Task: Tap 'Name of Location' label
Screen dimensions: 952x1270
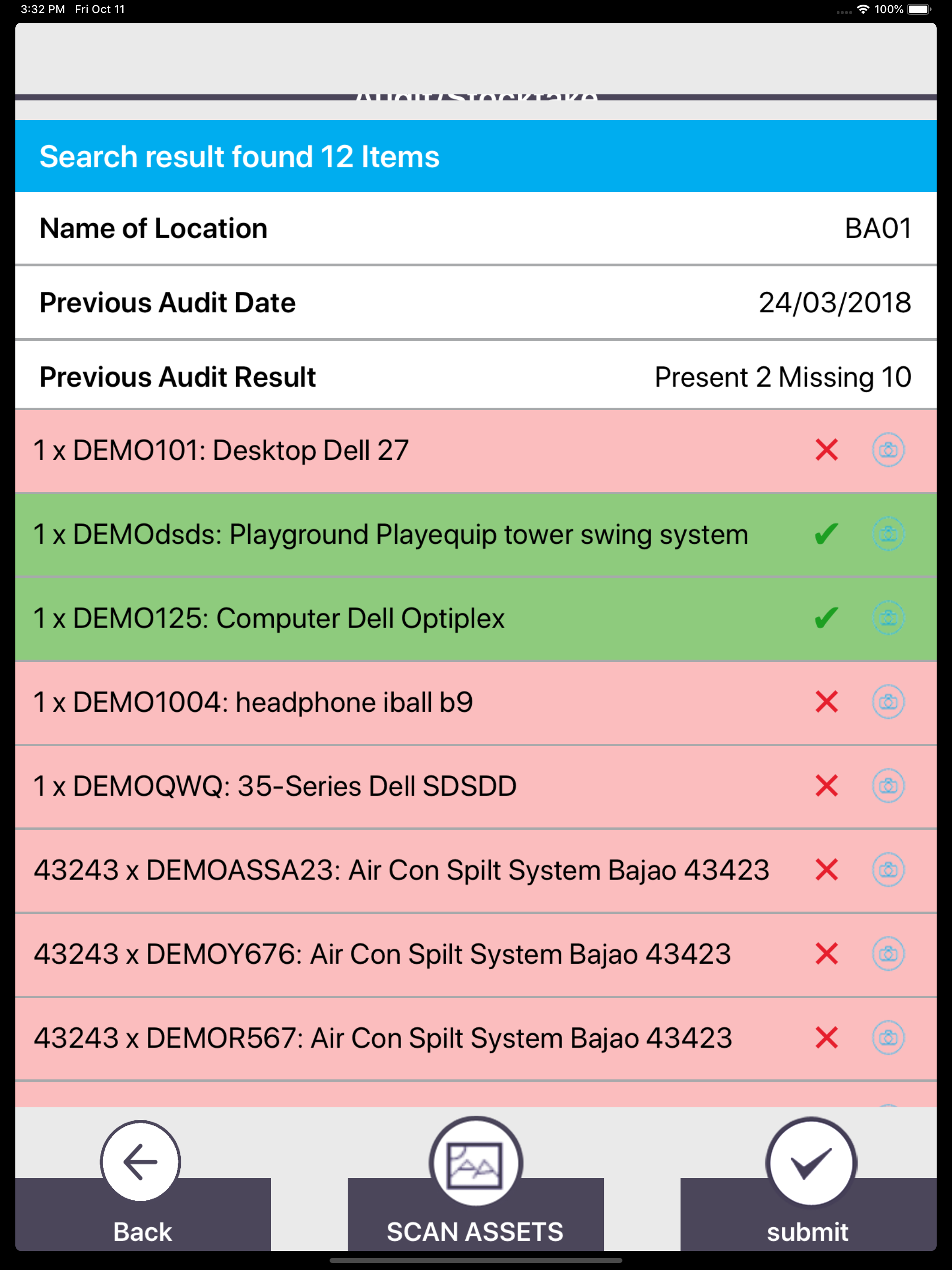Action: tap(153, 229)
